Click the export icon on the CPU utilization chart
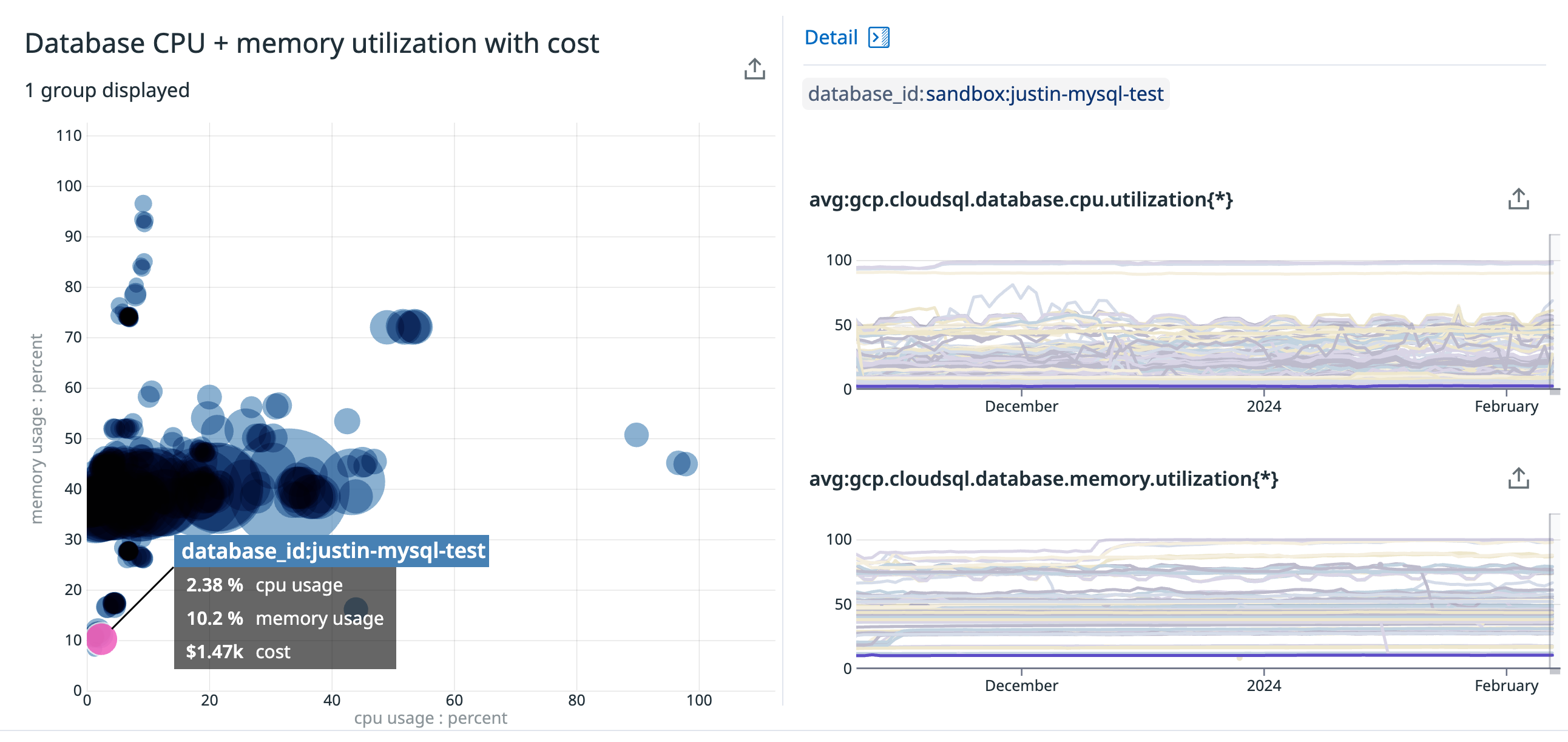This screenshot has height=742, width=1568. point(1518,197)
